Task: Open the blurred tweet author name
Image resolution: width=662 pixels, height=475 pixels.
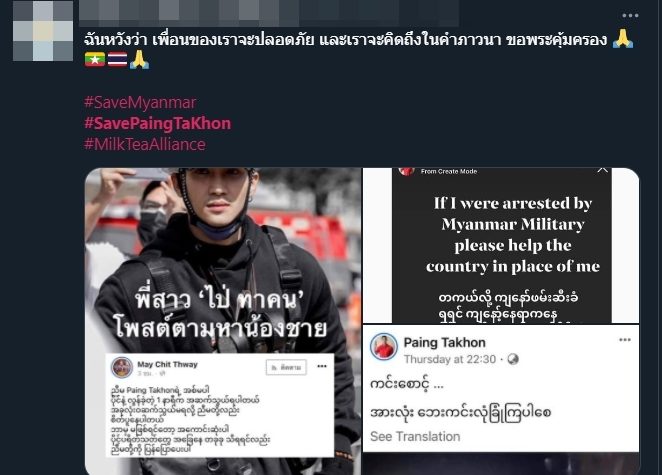Action: (269, 14)
